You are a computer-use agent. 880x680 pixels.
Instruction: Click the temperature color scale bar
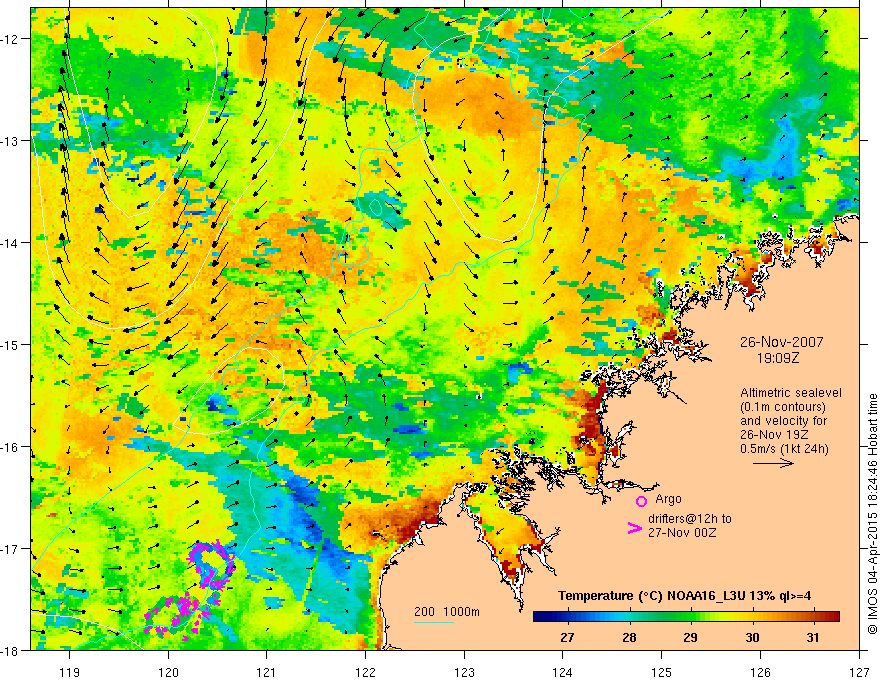[x=686, y=617]
